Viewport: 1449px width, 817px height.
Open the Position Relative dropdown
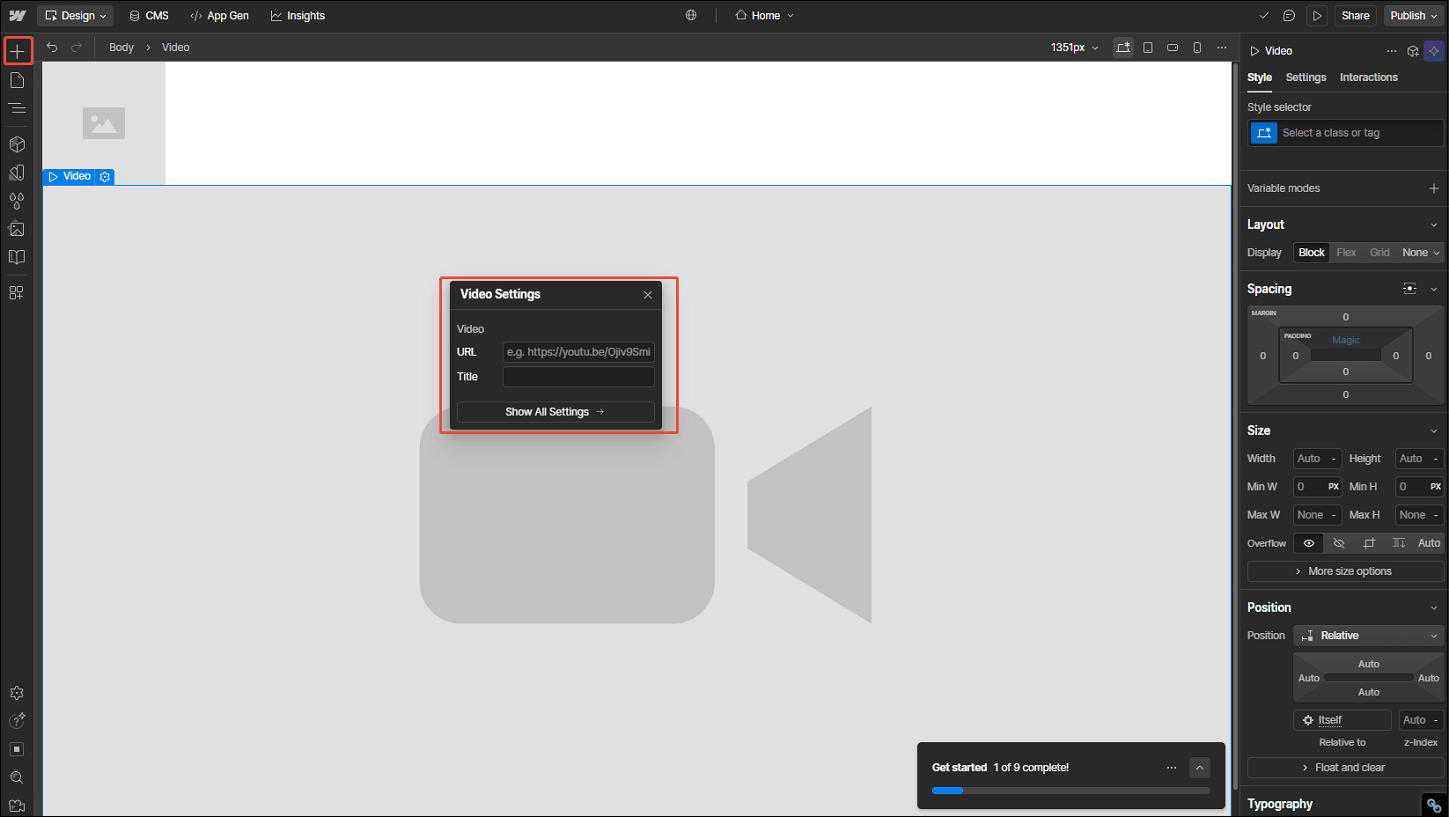pos(1368,635)
